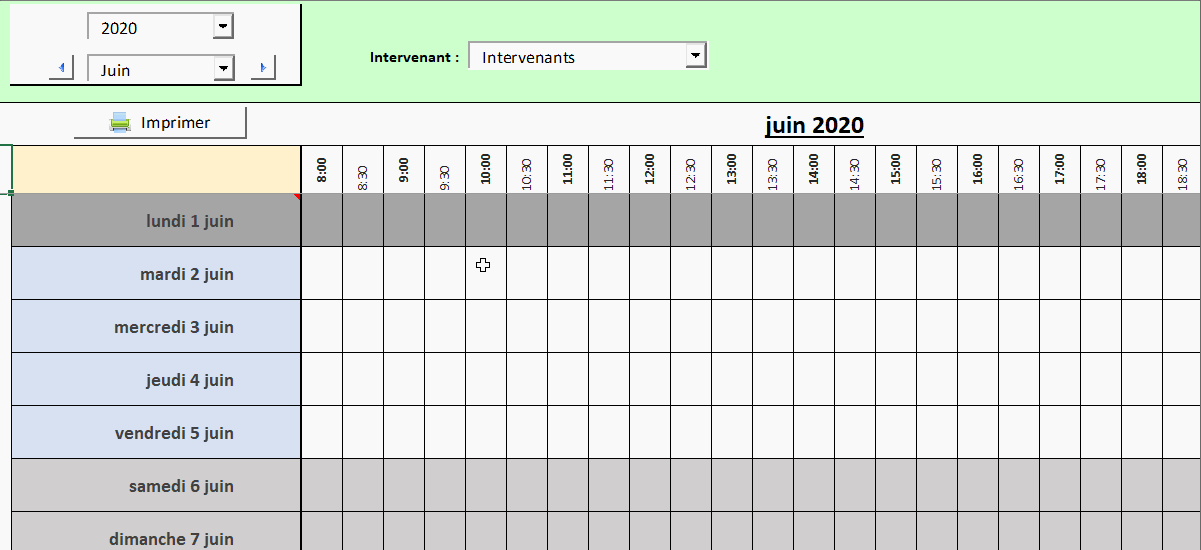Select the mercredi 3 juin row label

(x=157, y=327)
